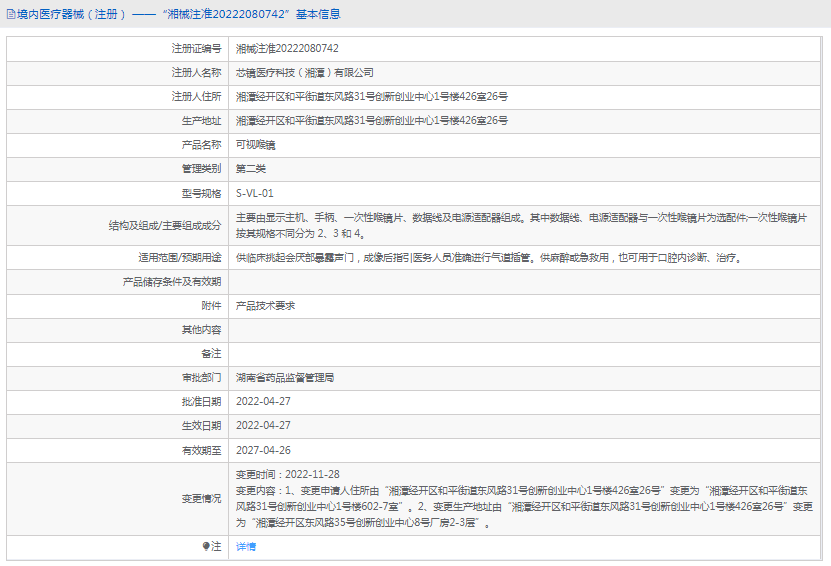
Task: Click the 变更情况 row label
Action: tap(201, 498)
